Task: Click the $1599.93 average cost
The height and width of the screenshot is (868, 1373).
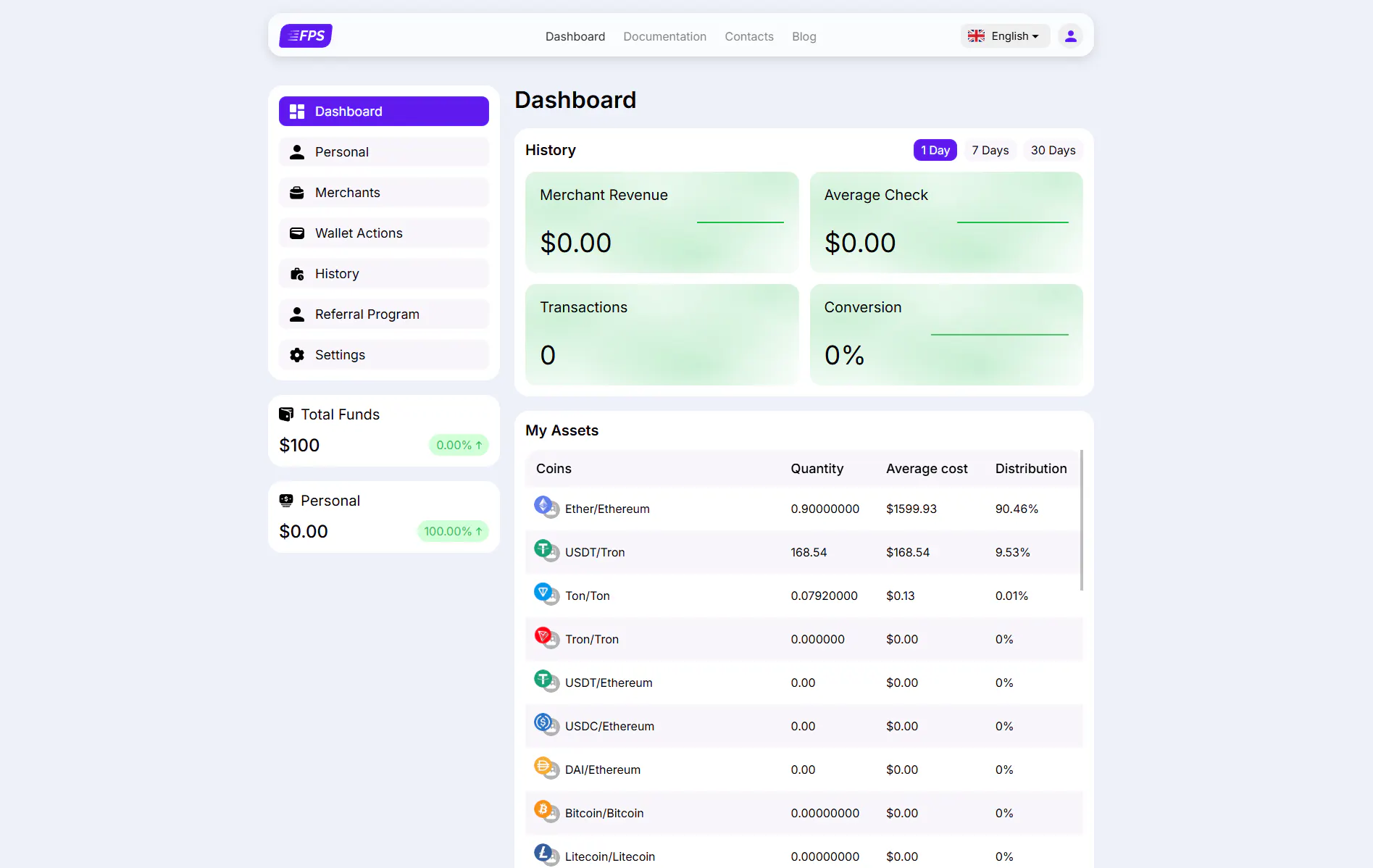Action: tap(911, 509)
